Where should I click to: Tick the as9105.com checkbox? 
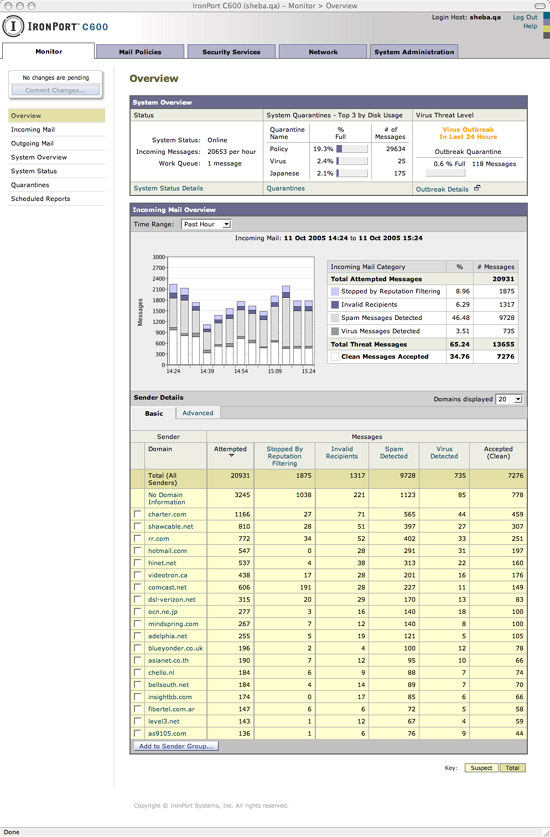click(138, 733)
